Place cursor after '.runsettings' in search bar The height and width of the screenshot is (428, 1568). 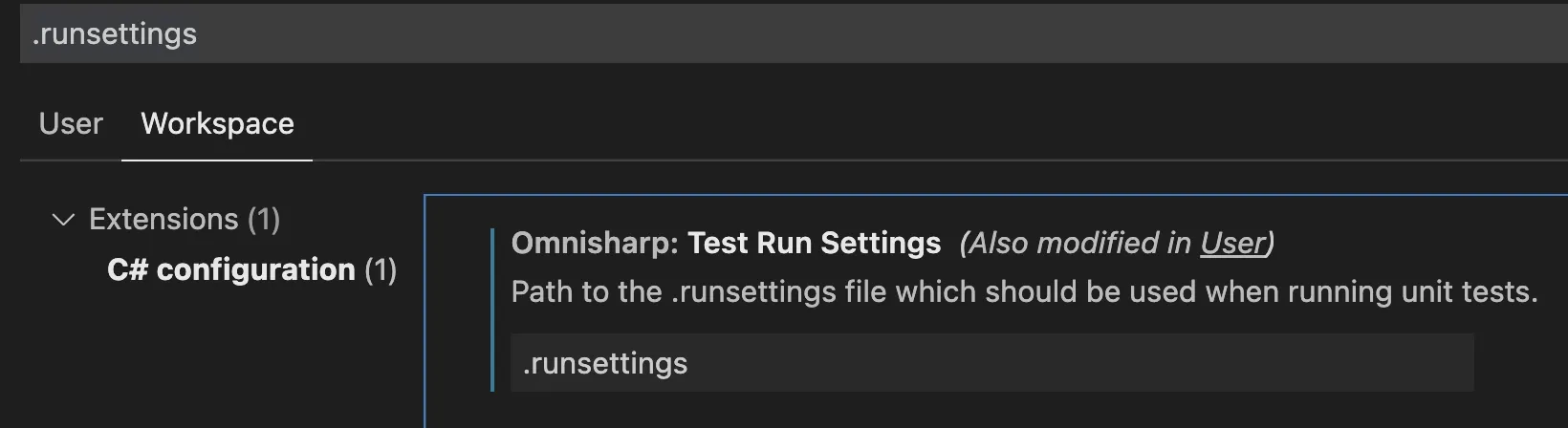coord(199,34)
